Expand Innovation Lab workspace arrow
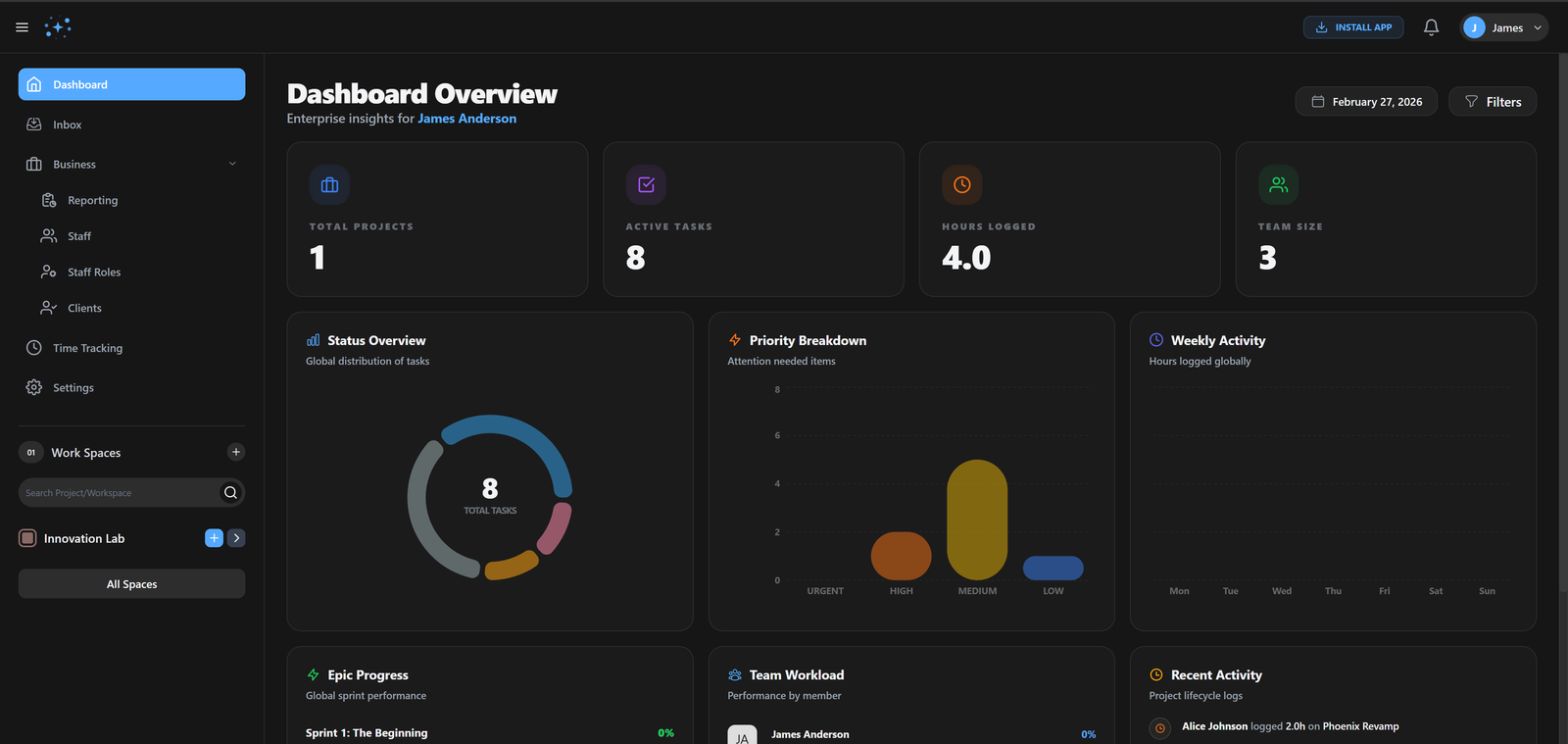Image resolution: width=1568 pixels, height=744 pixels. pyautogui.click(x=236, y=538)
